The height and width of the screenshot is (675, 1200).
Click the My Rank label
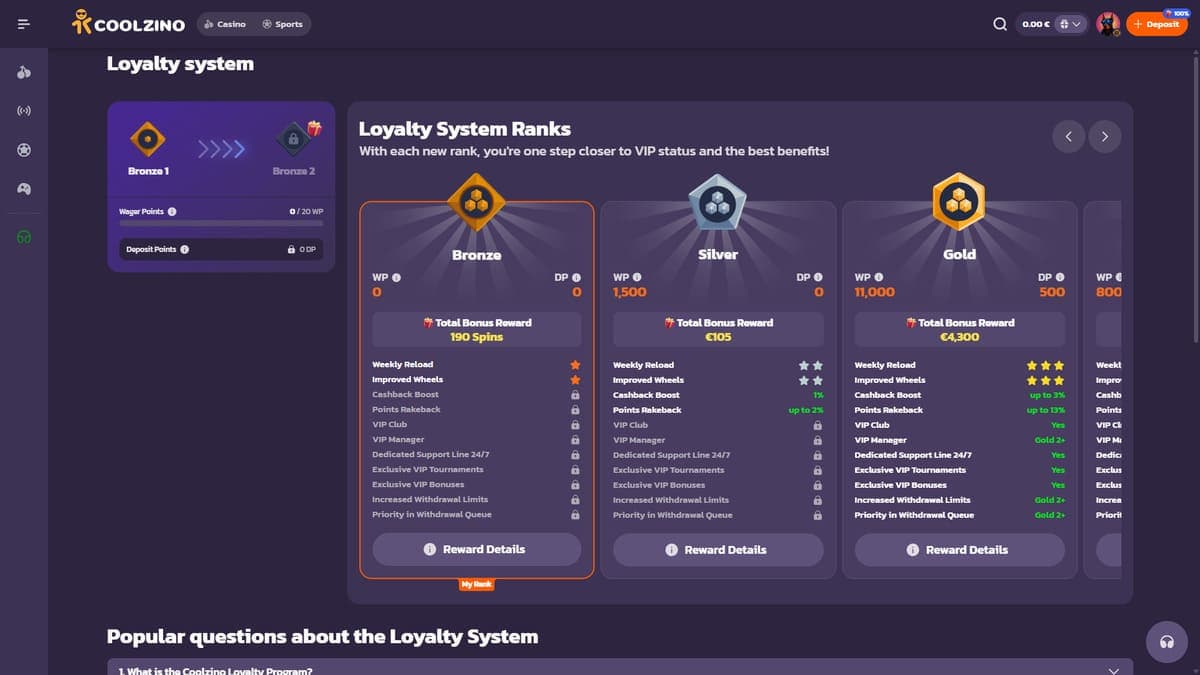click(x=476, y=584)
